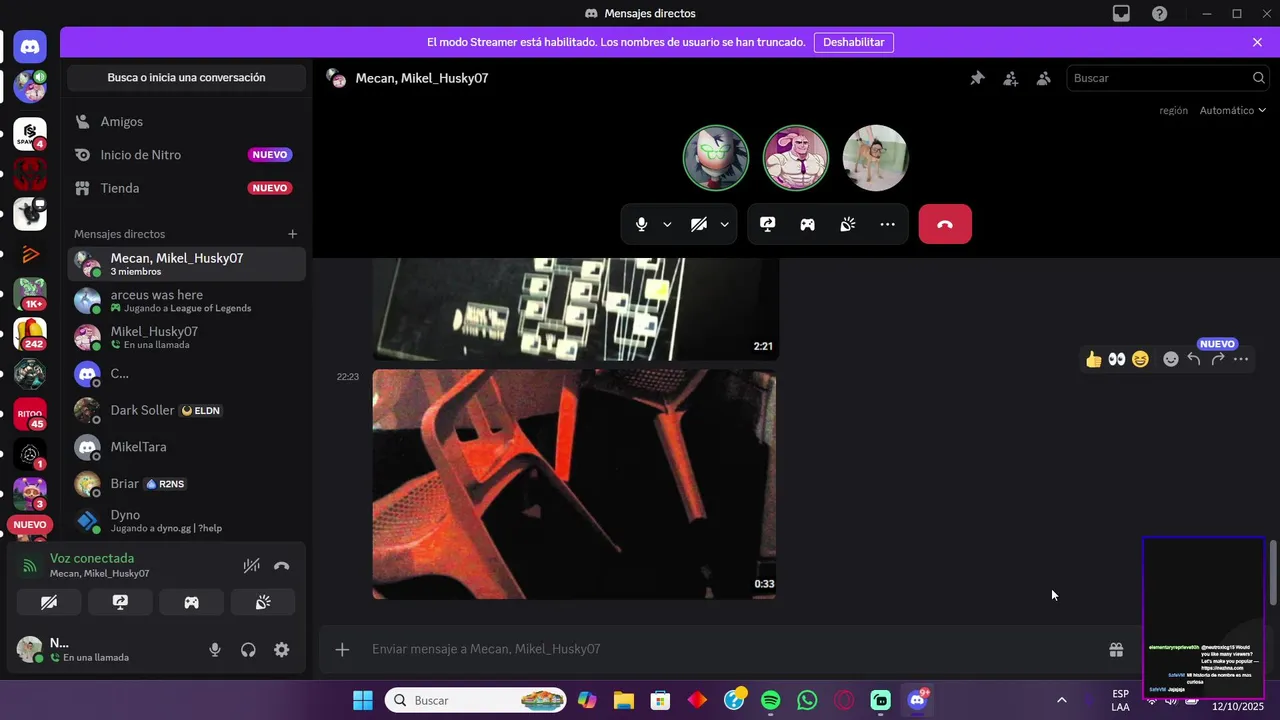Expand camera options arrow
This screenshot has width=1280, height=720.
[724, 224]
